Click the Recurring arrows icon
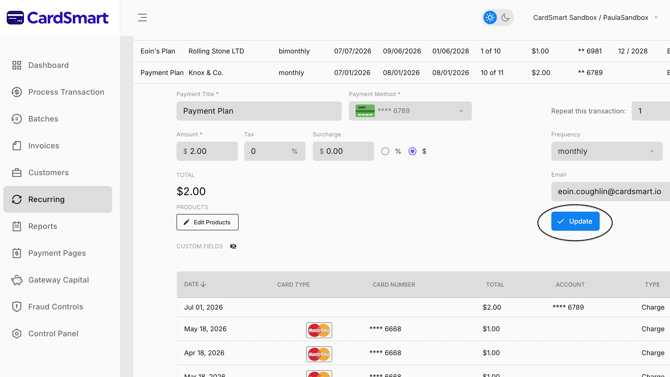This screenshot has width=670, height=377. pos(17,199)
